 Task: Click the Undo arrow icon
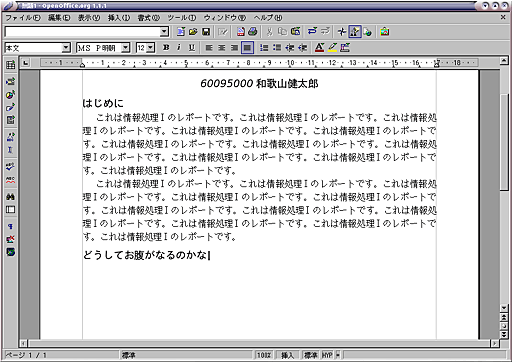(x=312, y=32)
